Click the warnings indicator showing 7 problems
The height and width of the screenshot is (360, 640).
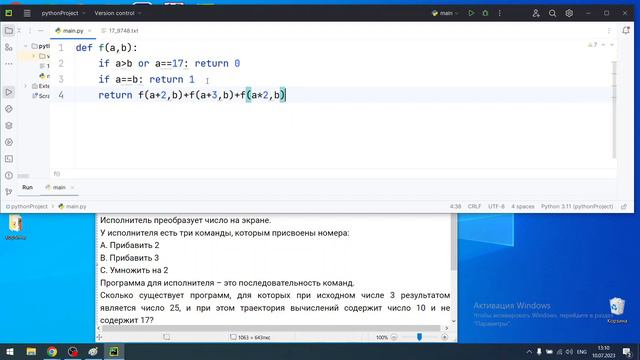[593, 45]
